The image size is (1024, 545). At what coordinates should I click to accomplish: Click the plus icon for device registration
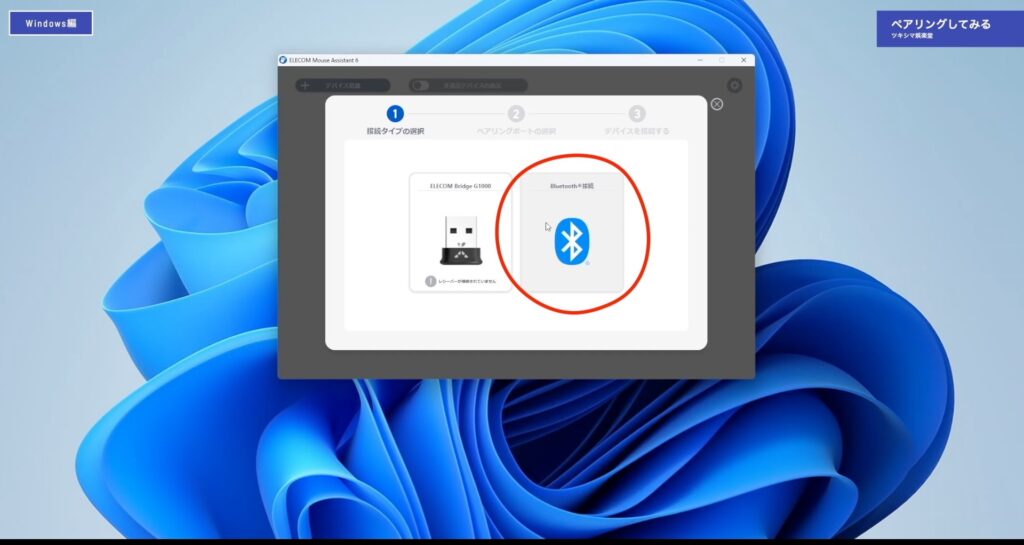coord(305,86)
